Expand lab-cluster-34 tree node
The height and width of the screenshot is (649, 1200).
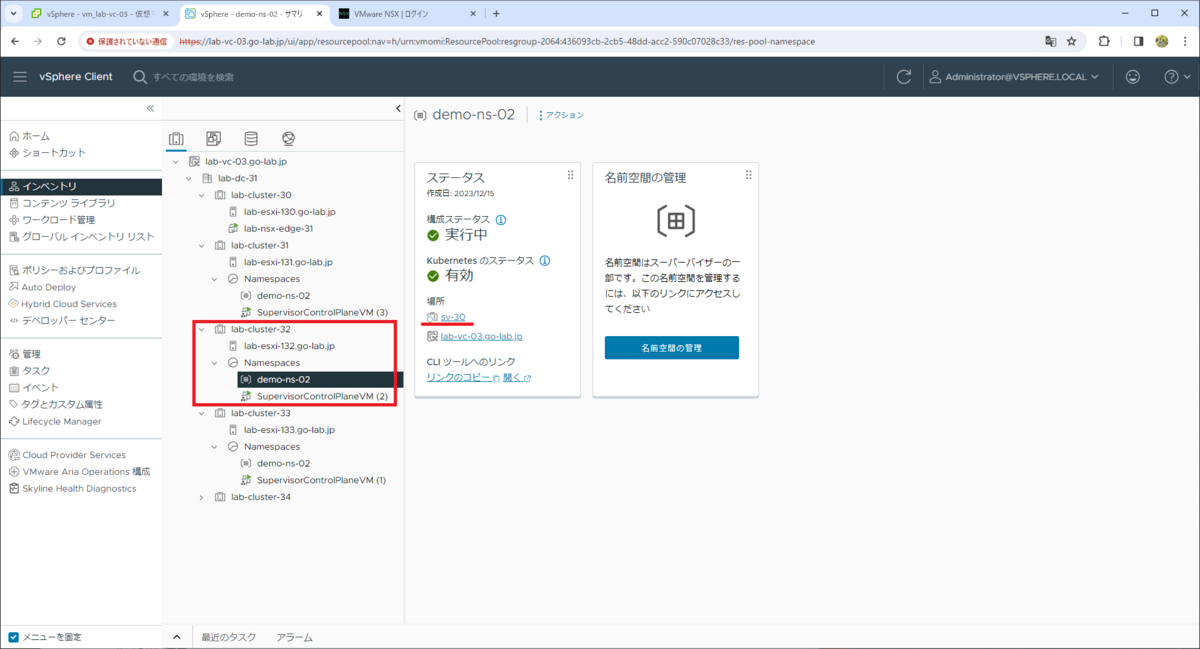point(202,497)
